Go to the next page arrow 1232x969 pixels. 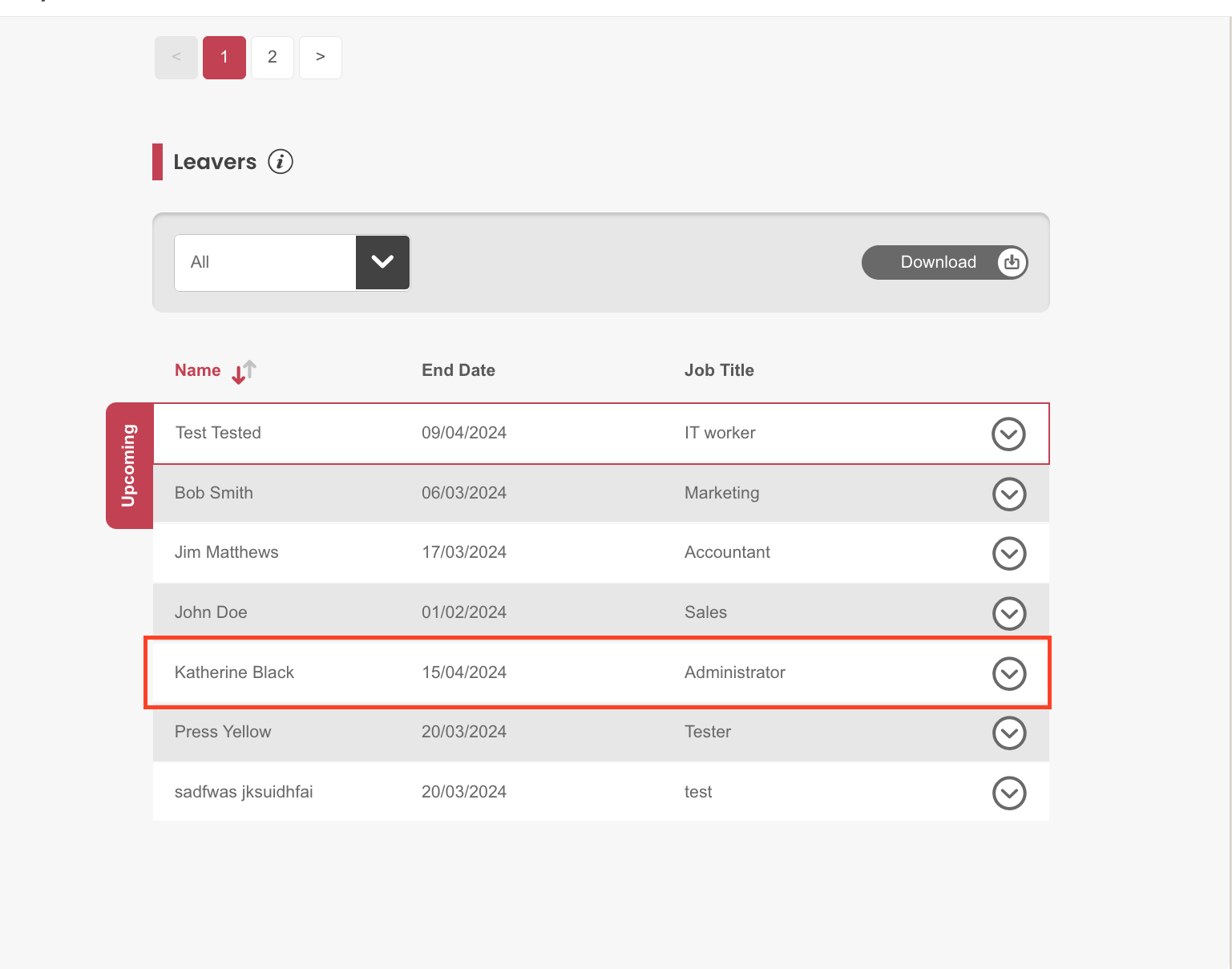click(321, 58)
